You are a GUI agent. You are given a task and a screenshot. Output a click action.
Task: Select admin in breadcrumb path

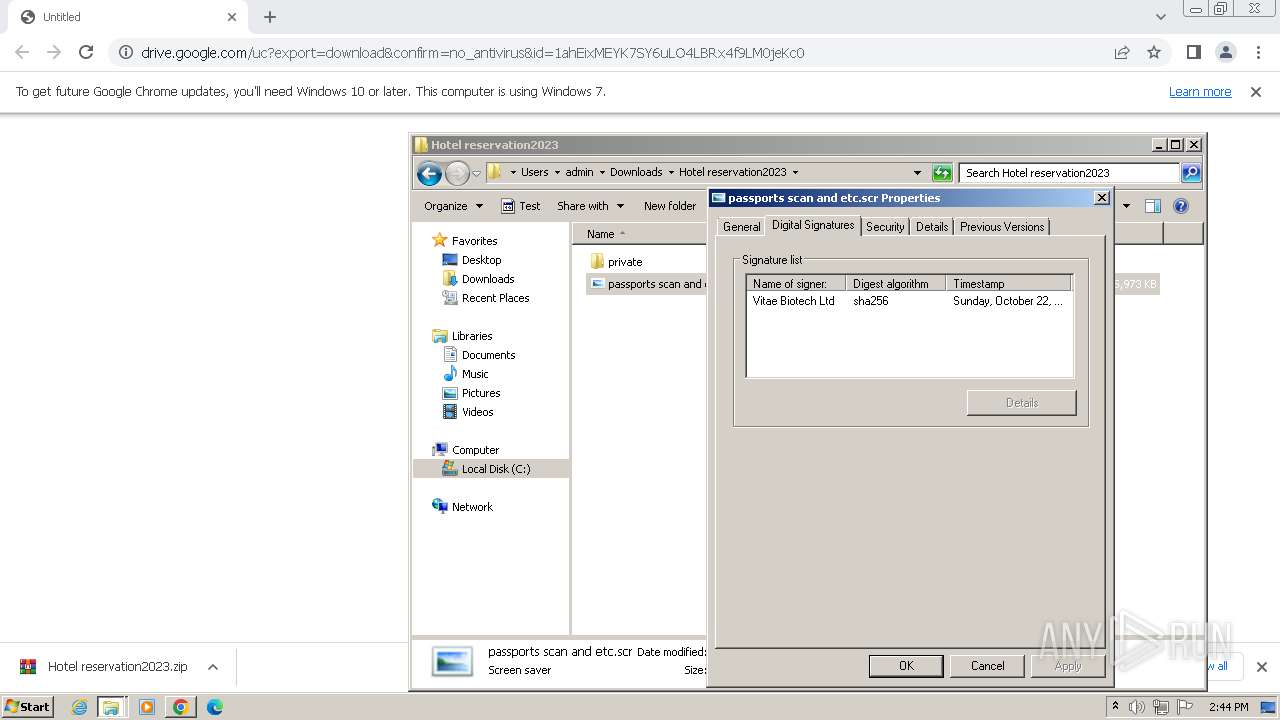(579, 172)
